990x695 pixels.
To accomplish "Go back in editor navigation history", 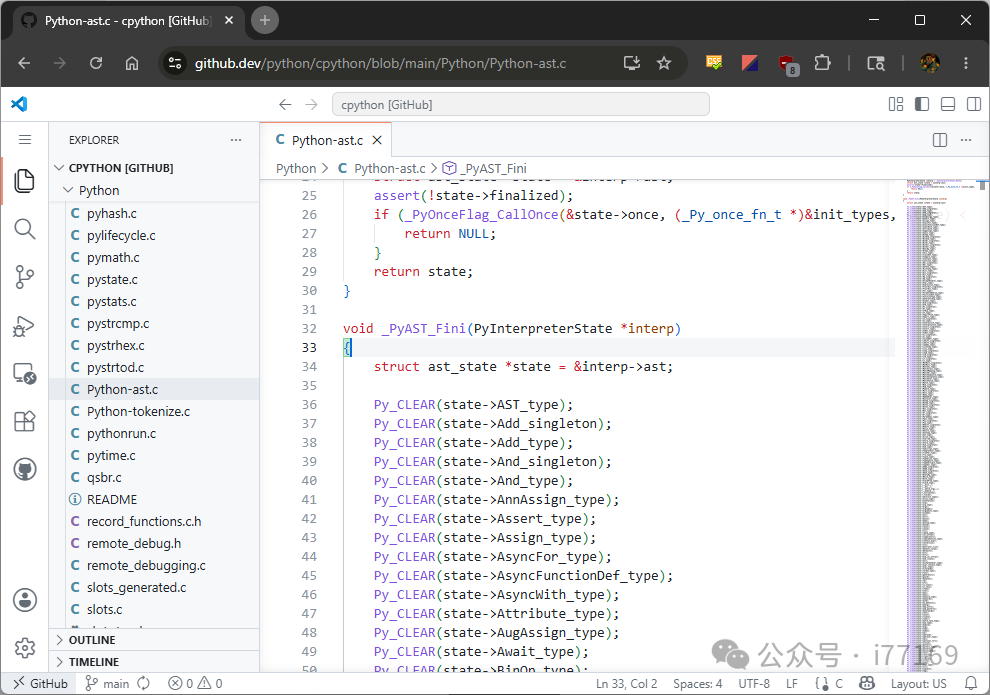I will 285,104.
